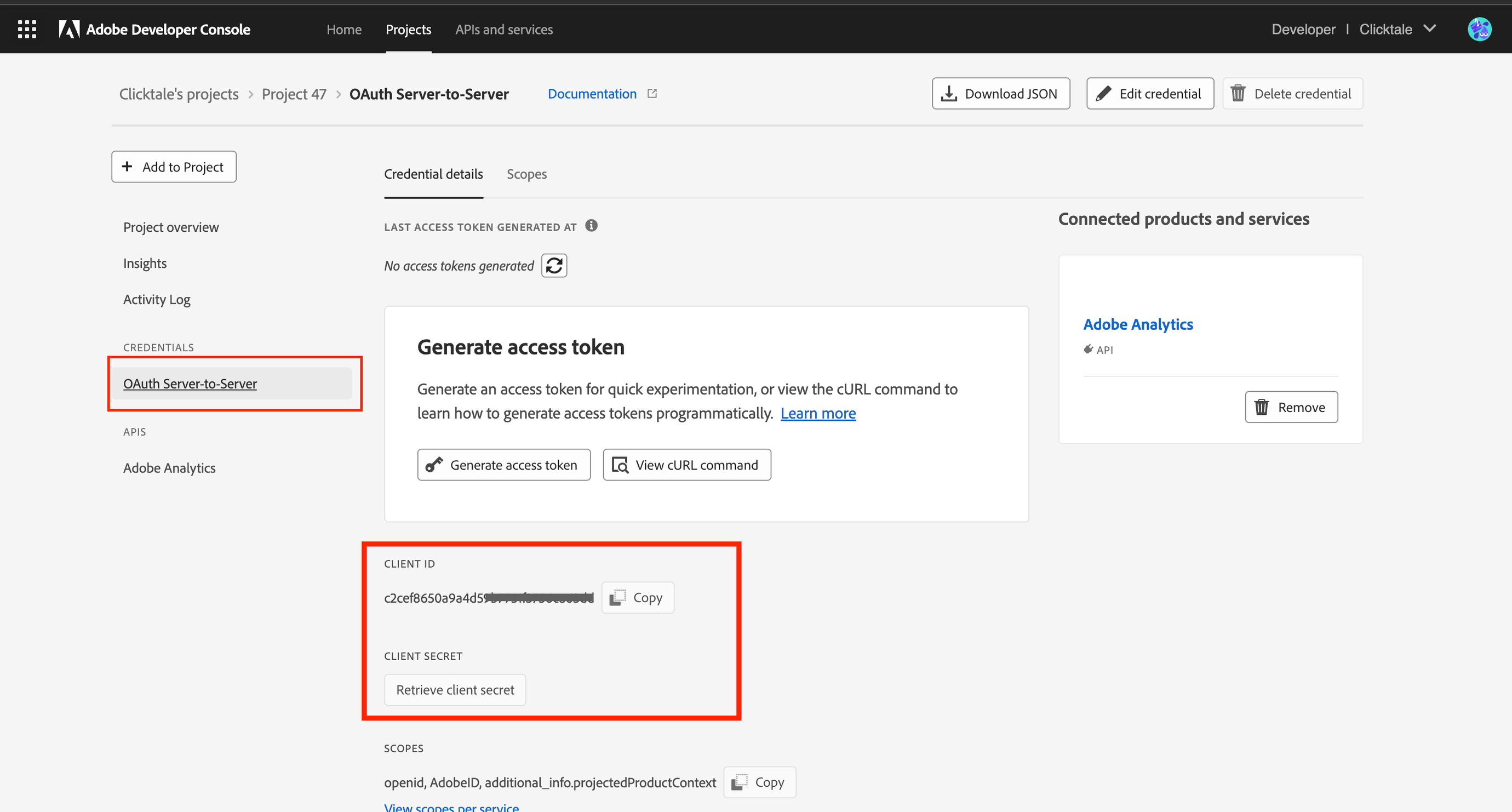Open Activity Log in sidebar
This screenshot has width=1512, height=812.
click(x=157, y=300)
